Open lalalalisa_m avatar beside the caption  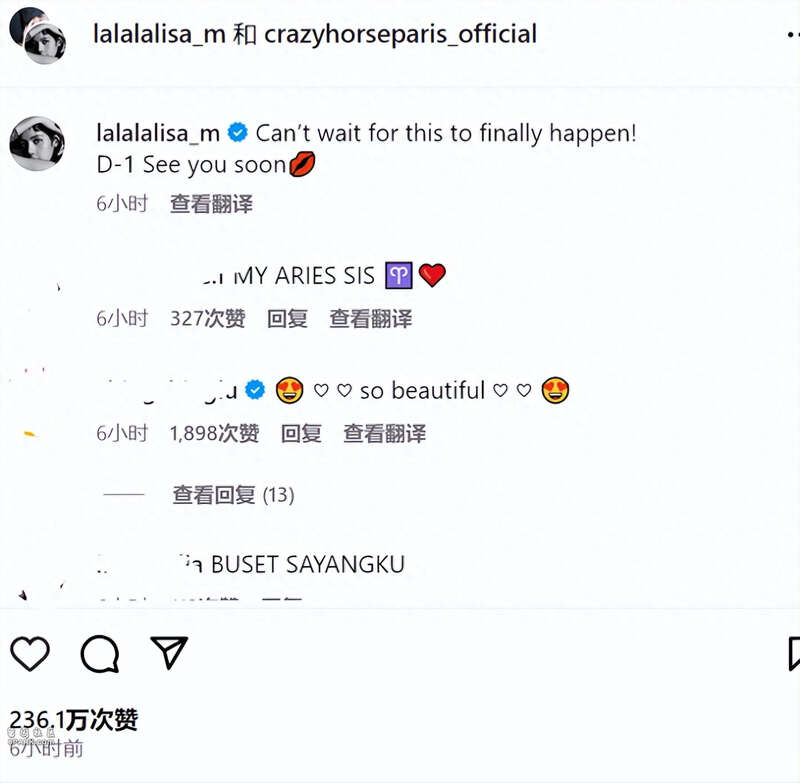[x=37, y=143]
